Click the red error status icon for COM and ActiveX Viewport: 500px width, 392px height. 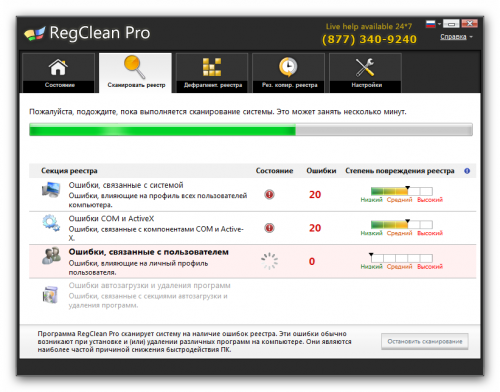pos(269,228)
